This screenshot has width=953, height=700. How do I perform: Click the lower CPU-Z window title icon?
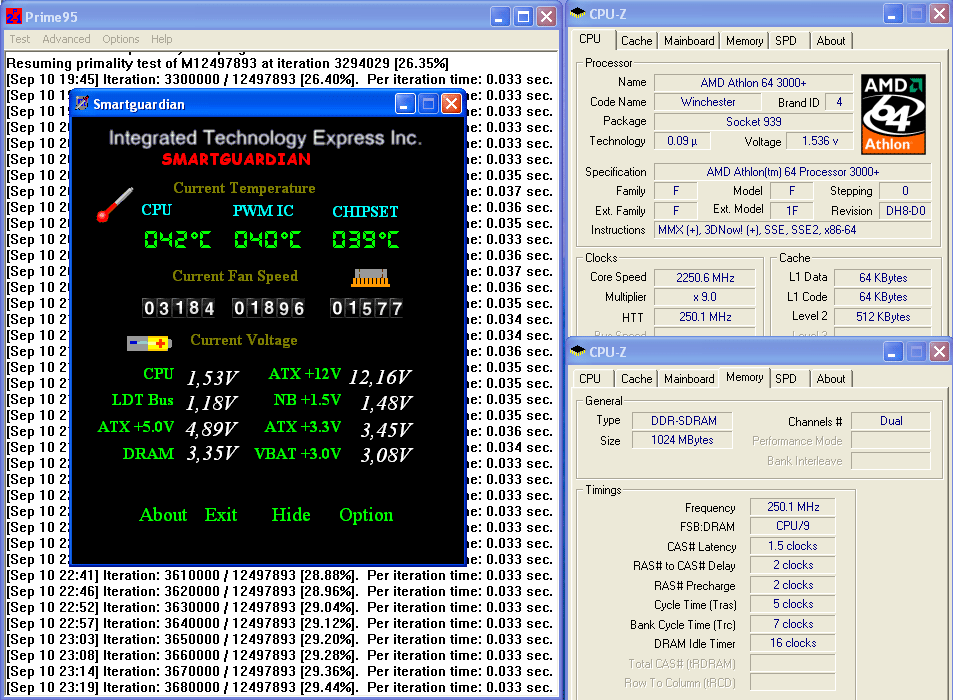pyautogui.click(x=578, y=352)
